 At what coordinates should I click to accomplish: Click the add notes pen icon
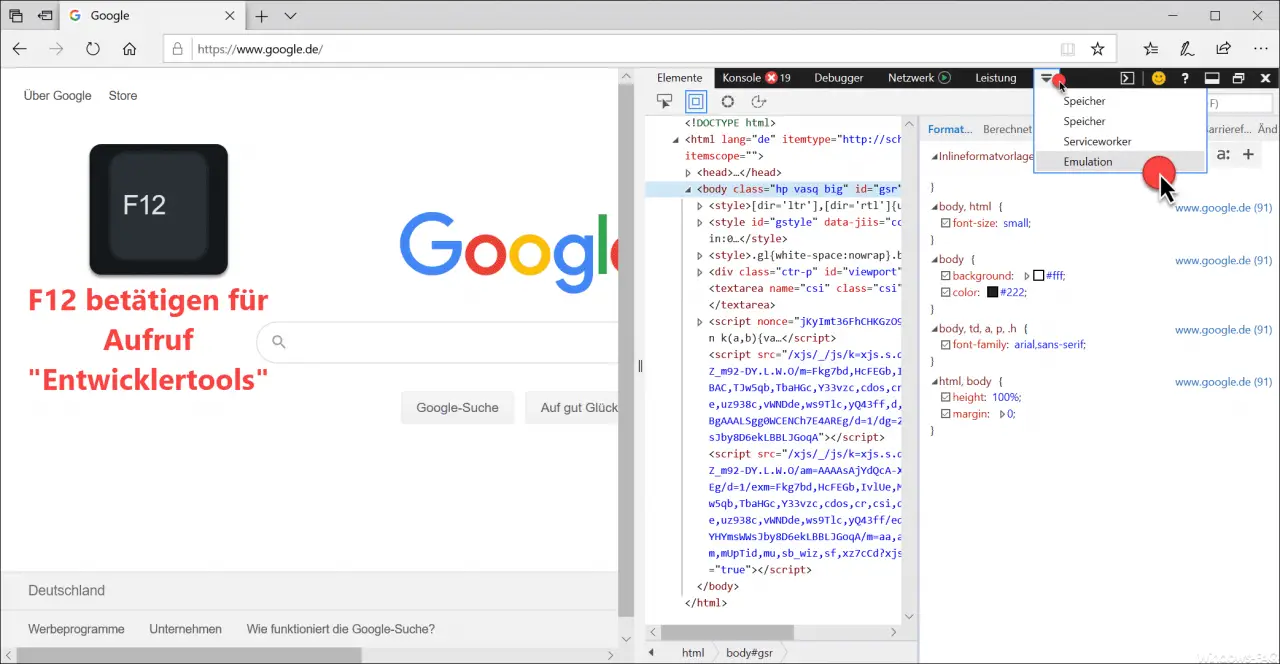1187,49
